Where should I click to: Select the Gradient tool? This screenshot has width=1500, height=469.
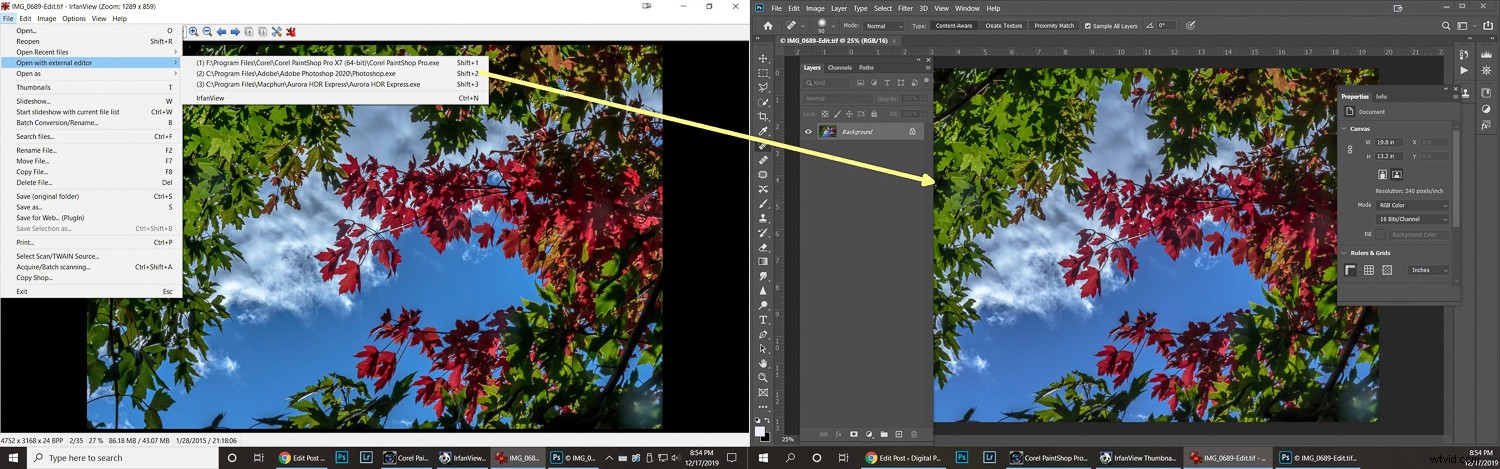pos(763,261)
